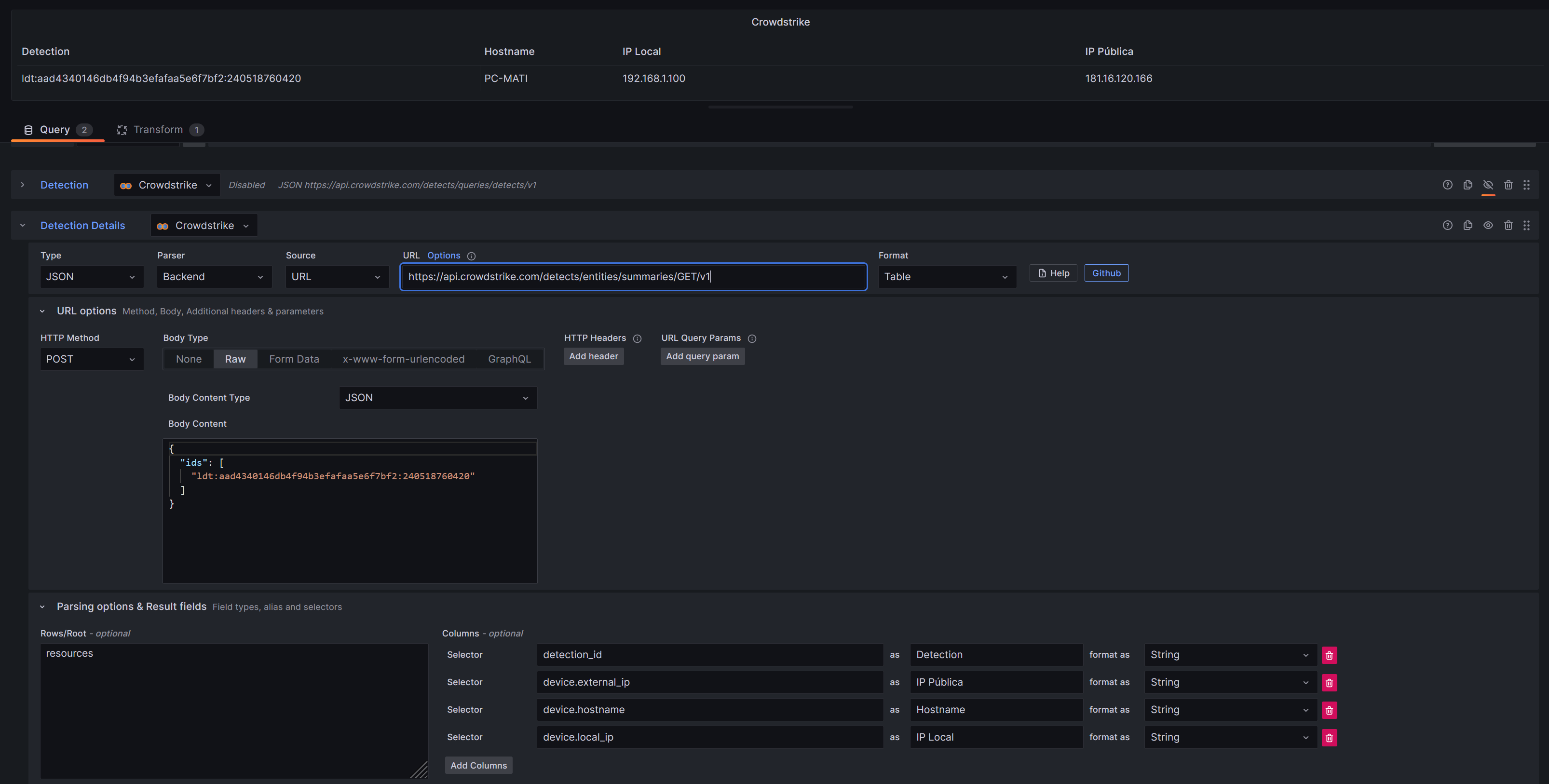Expand the Detection query row
Image resolution: width=1549 pixels, height=784 pixels.
[x=23, y=185]
